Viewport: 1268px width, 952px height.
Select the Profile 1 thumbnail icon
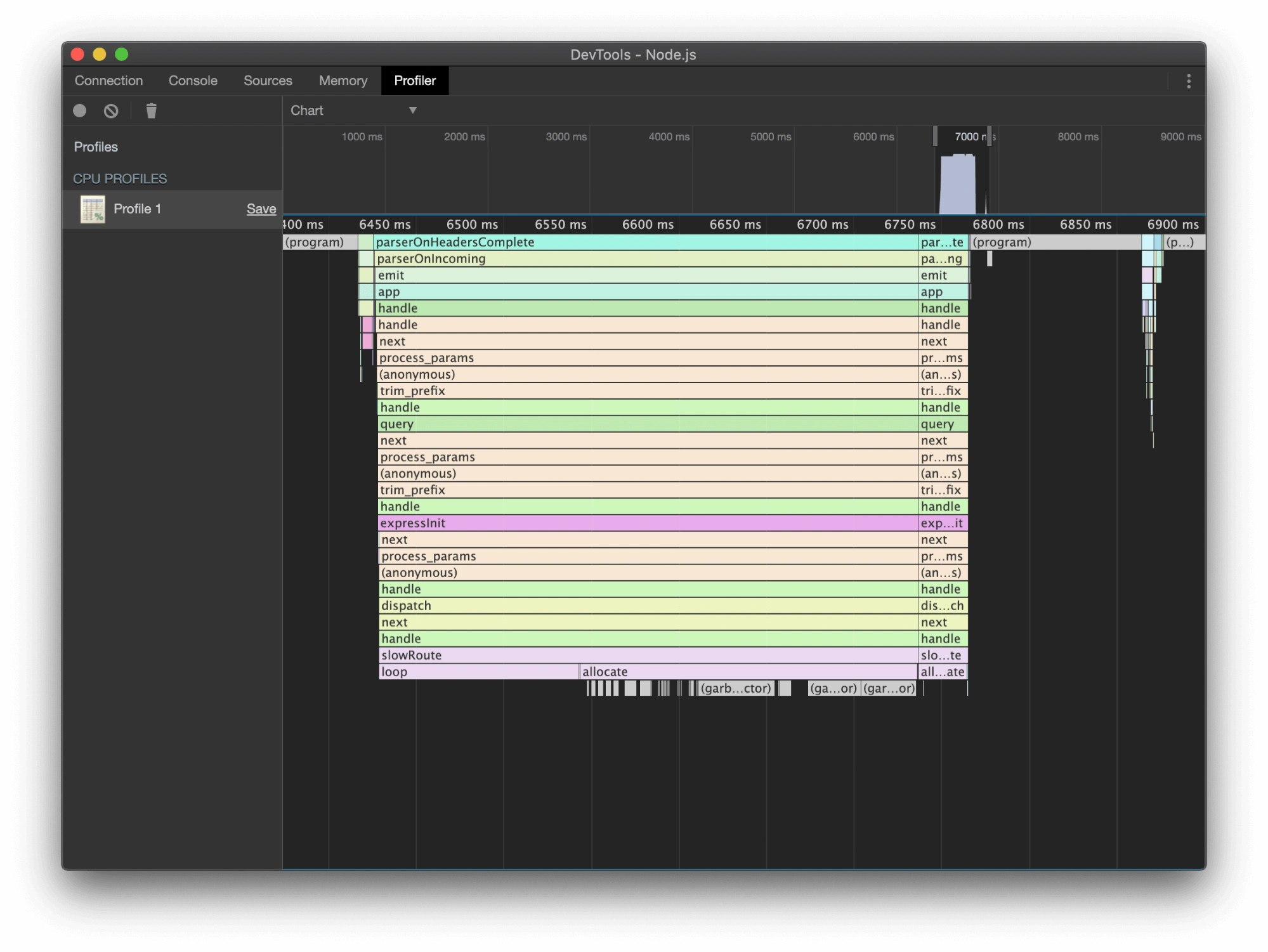coord(93,209)
